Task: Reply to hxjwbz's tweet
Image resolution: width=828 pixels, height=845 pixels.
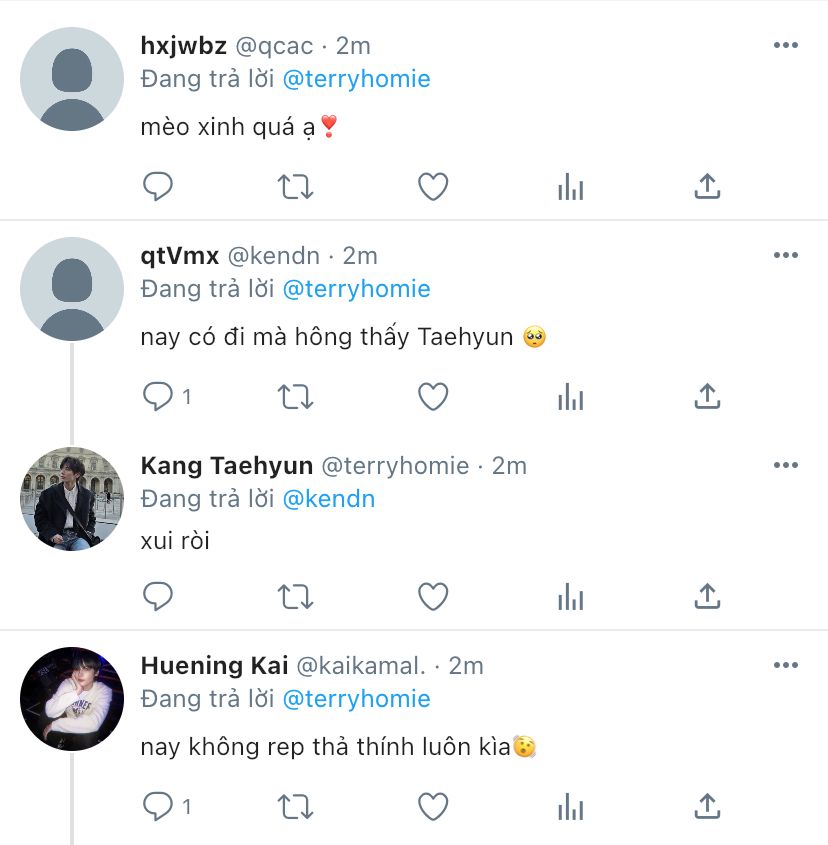Action: [x=157, y=186]
